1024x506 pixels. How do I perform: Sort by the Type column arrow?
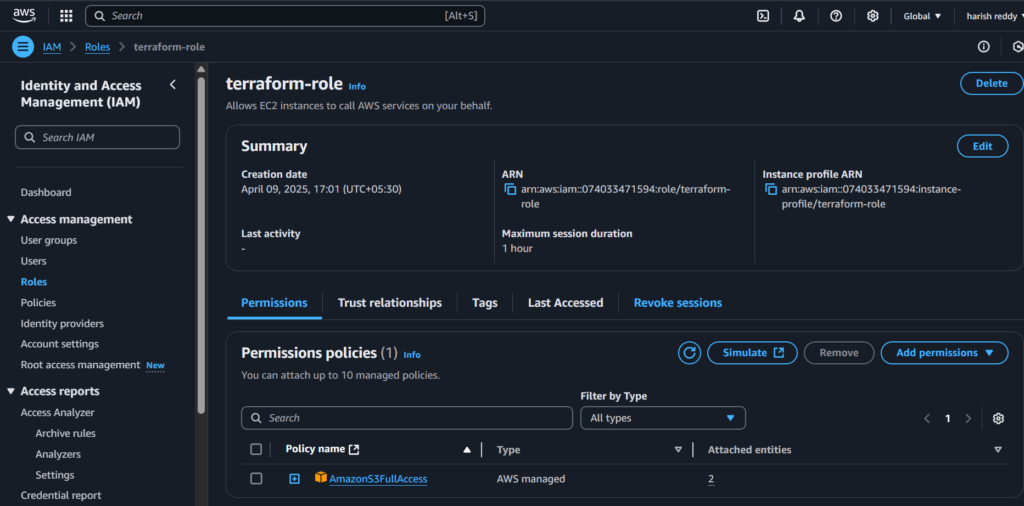(678, 449)
